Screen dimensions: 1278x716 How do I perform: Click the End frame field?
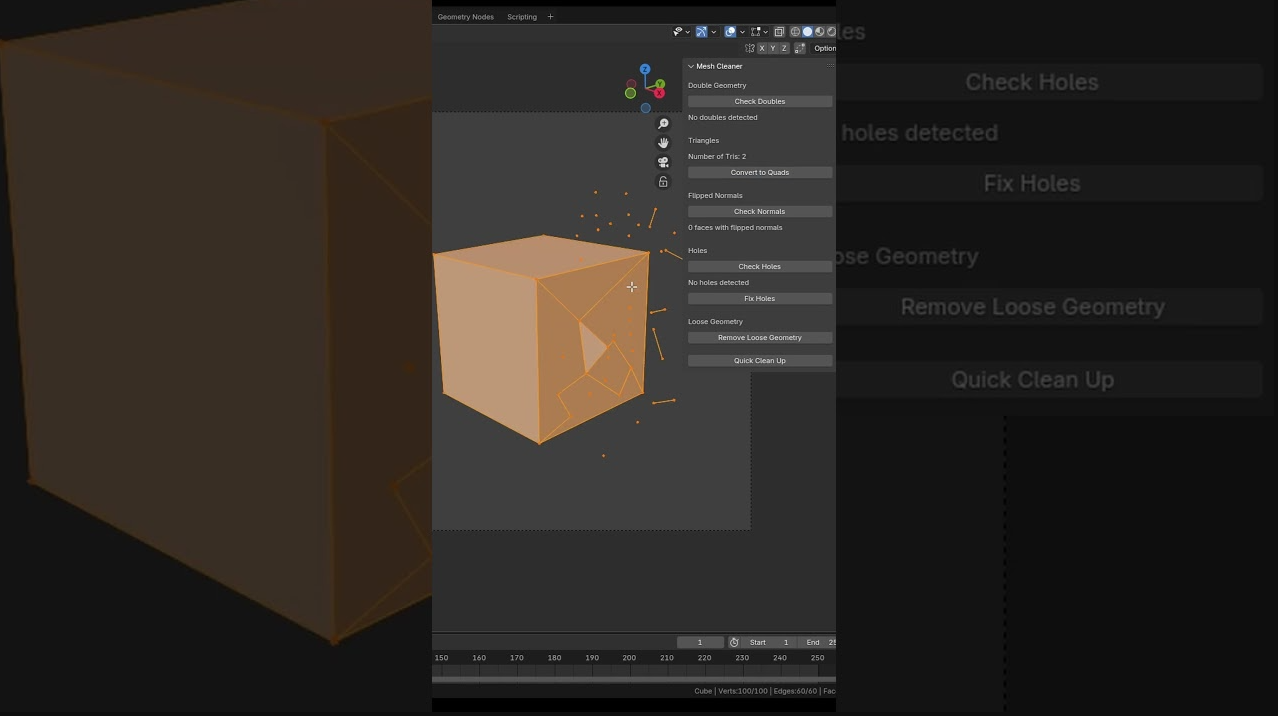pos(819,642)
